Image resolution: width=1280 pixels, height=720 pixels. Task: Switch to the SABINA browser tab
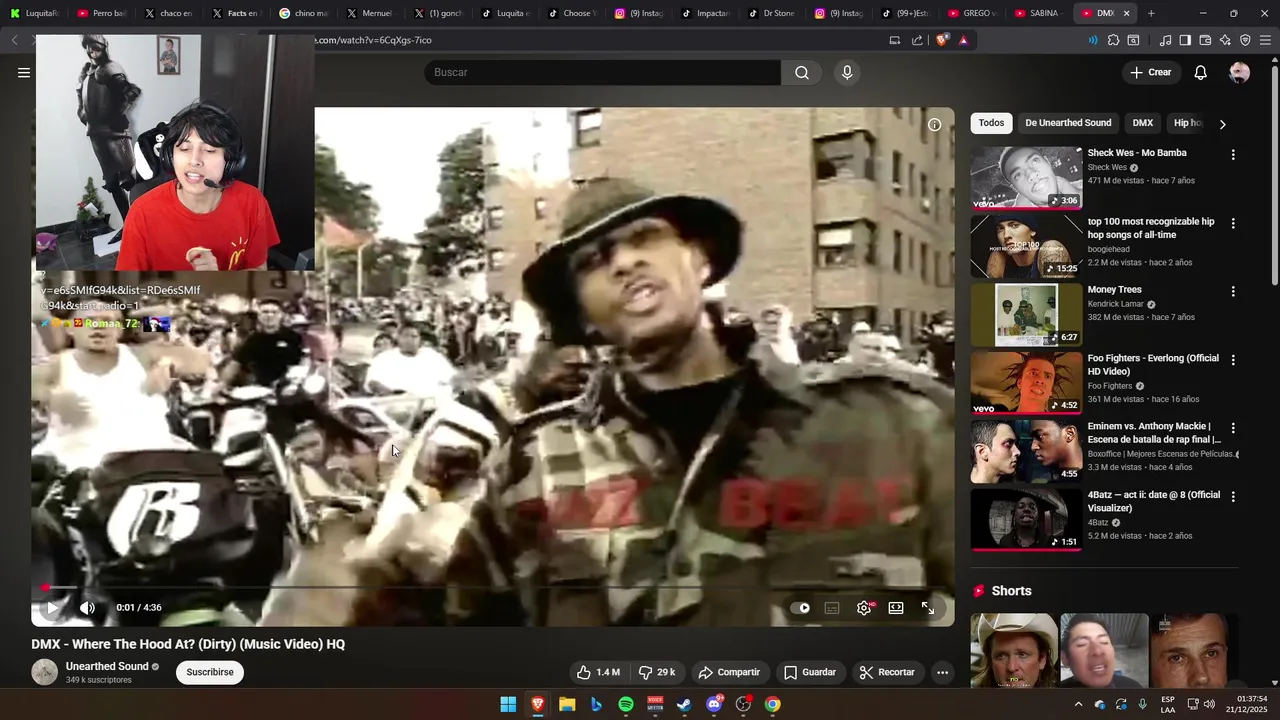click(1037, 13)
